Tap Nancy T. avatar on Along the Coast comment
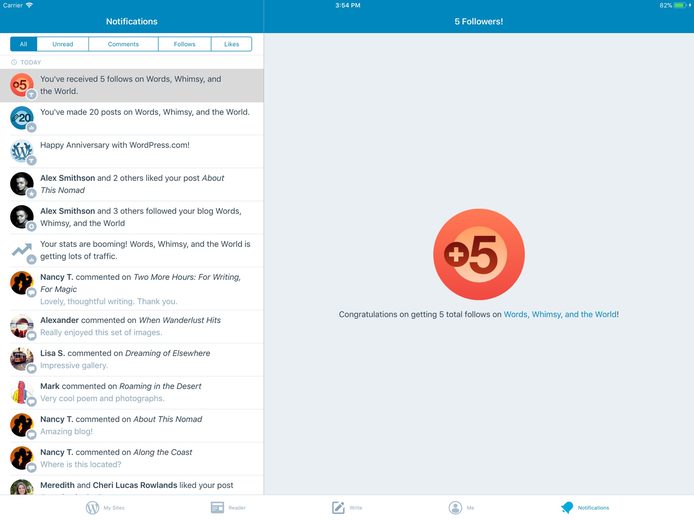The height and width of the screenshot is (520, 694). tap(22, 458)
